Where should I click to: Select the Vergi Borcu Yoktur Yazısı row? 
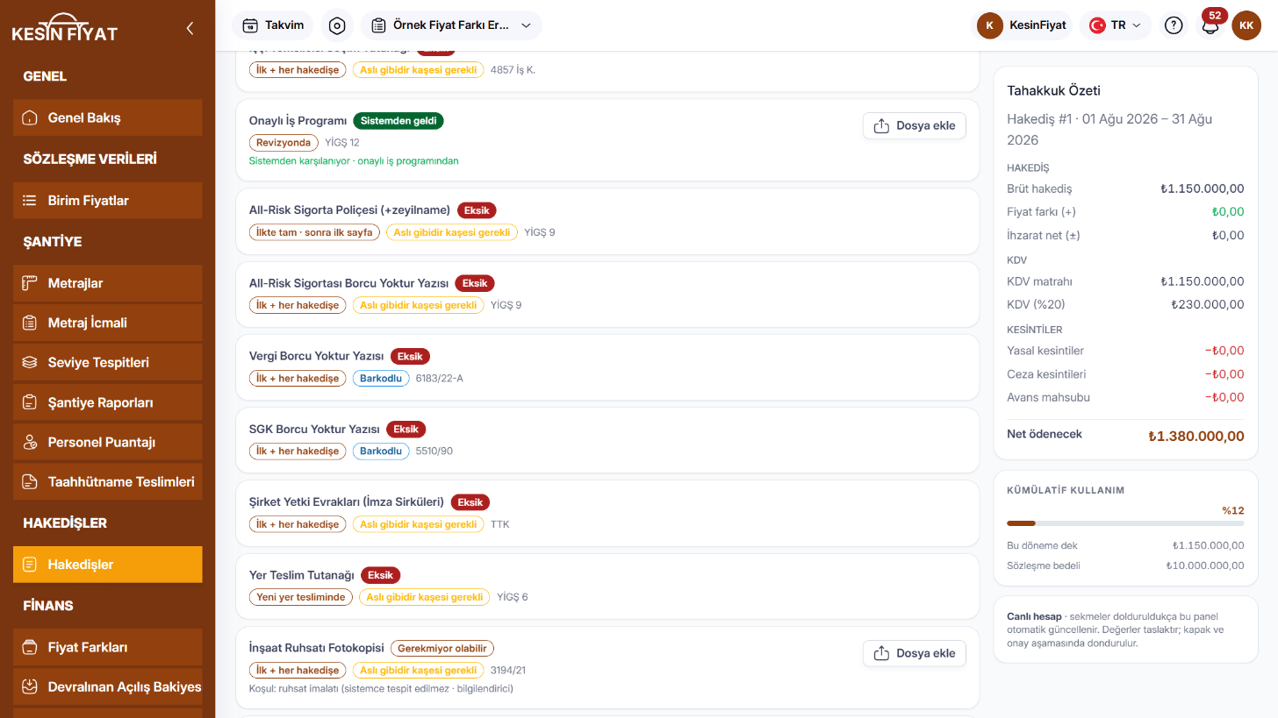(x=607, y=367)
